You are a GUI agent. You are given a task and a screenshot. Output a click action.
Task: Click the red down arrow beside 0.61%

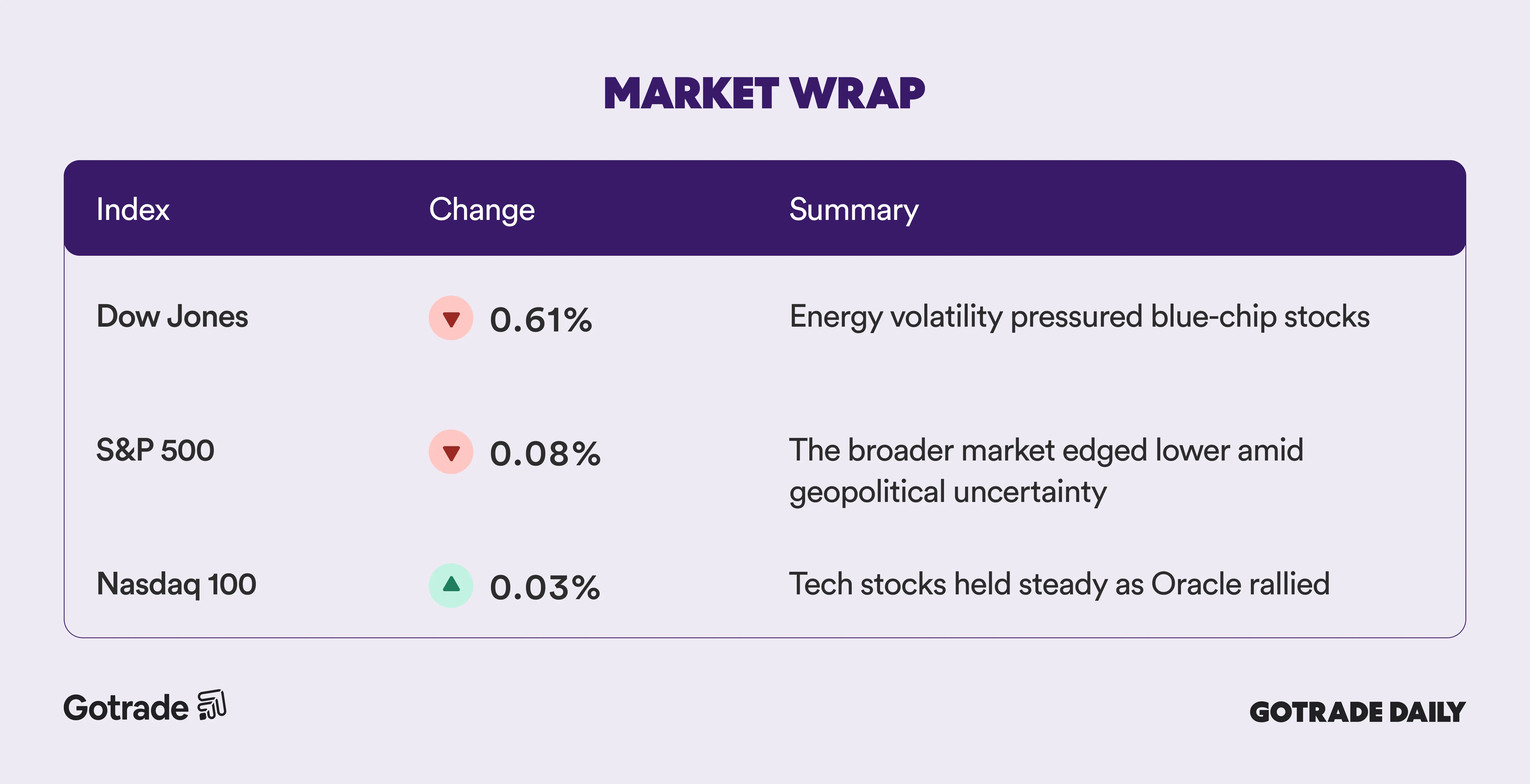pyautogui.click(x=451, y=318)
